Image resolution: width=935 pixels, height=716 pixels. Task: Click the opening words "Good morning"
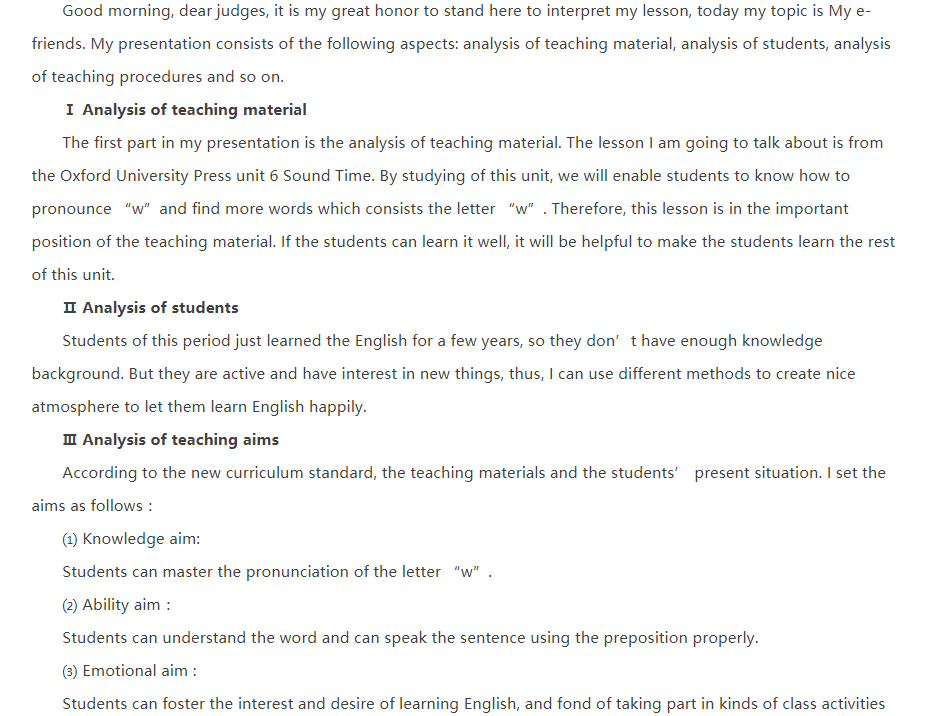[112, 11]
